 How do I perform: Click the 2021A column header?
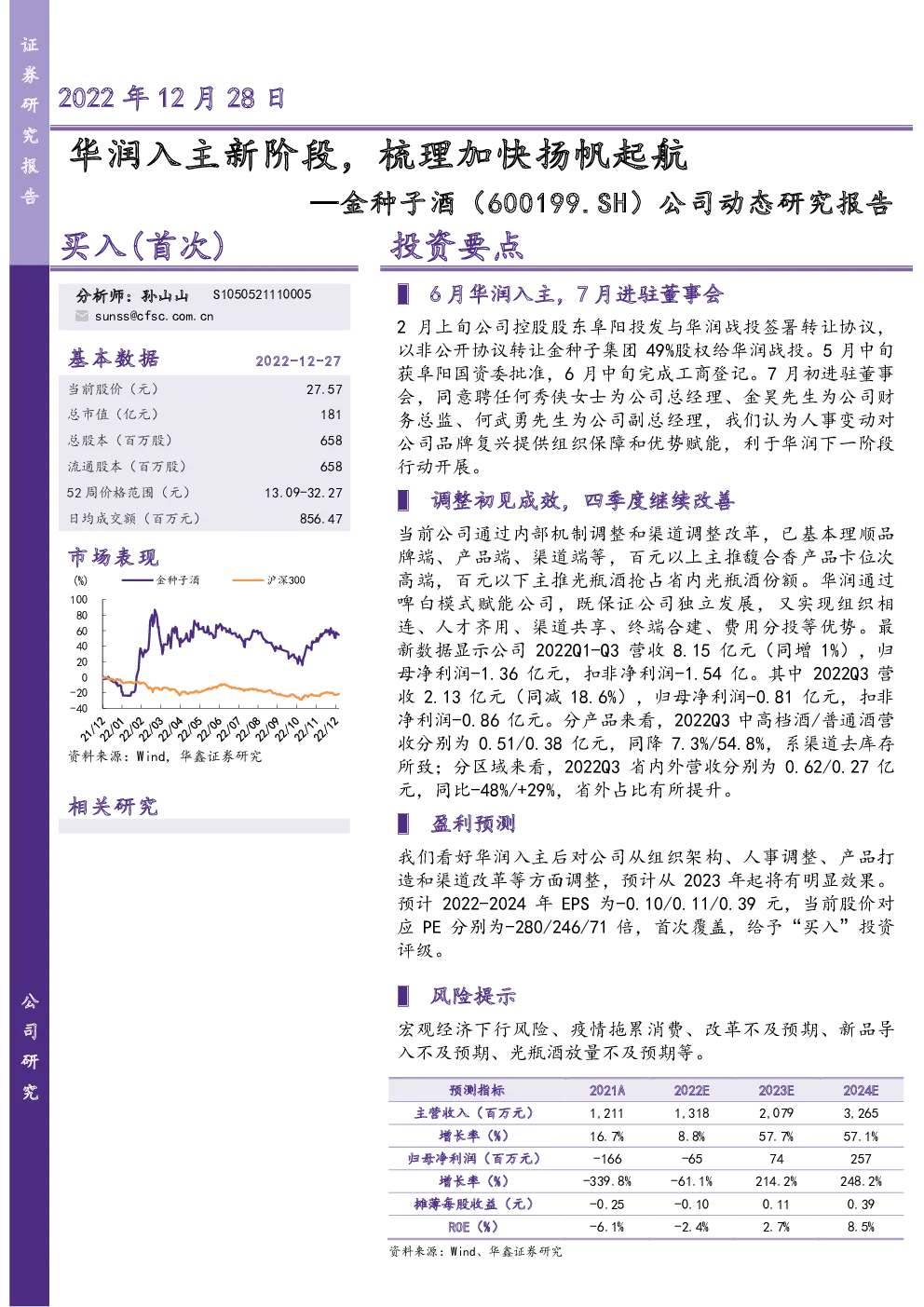[607, 1090]
